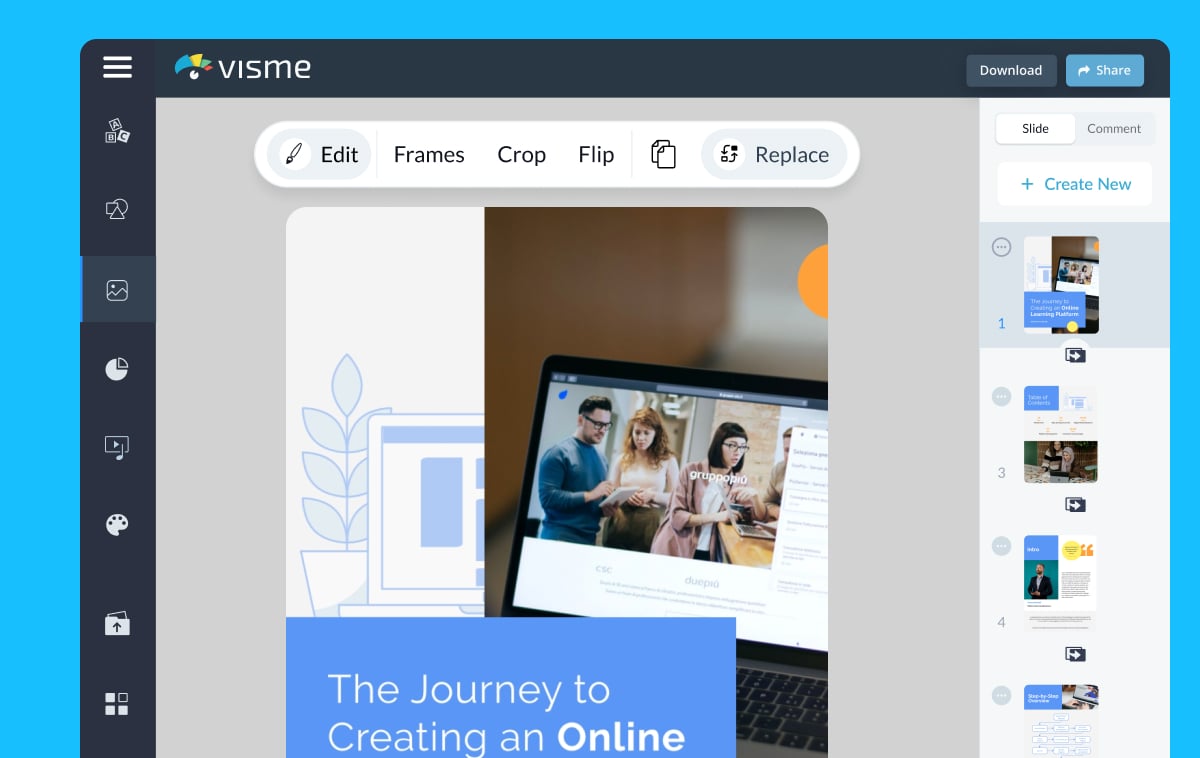This screenshot has width=1200, height=758.
Task: Click the heading "The Journey to Creating an Online"
Action: point(506,713)
